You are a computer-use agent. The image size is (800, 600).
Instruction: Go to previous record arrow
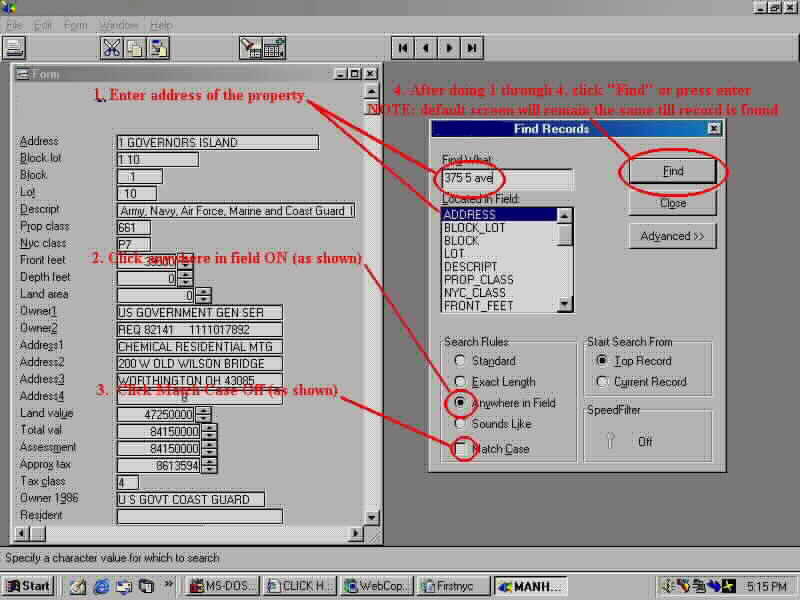[426, 47]
